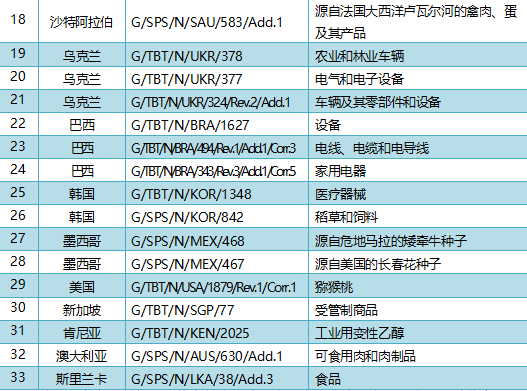This screenshot has height=391, width=527.
Task: Click the cell G/TBT/N/UKR/377
Action: 217,78
